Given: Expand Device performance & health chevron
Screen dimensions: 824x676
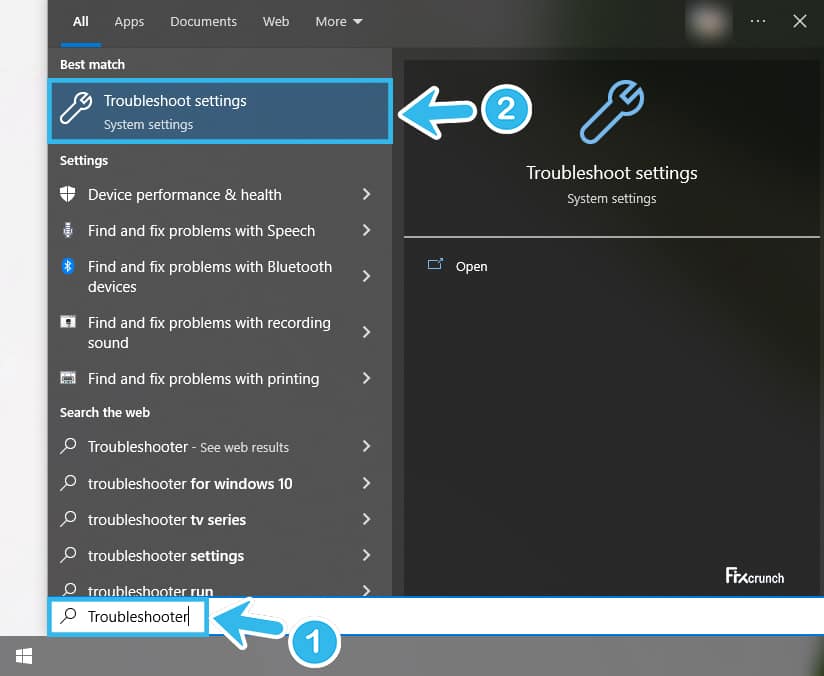Looking at the screenshot, I should pyautogui.click(x=366, y=194).
